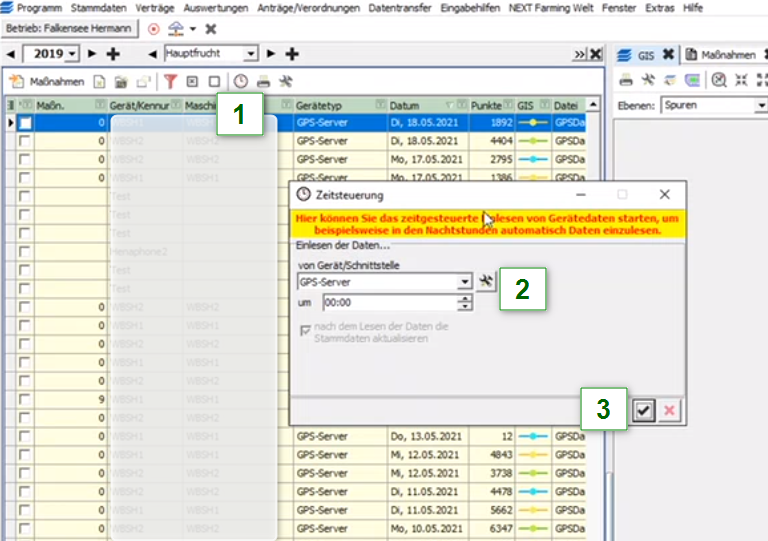The image size is (768, 541).
Task: Open the Stammdaten menu
Action: (x=98, y=7)
